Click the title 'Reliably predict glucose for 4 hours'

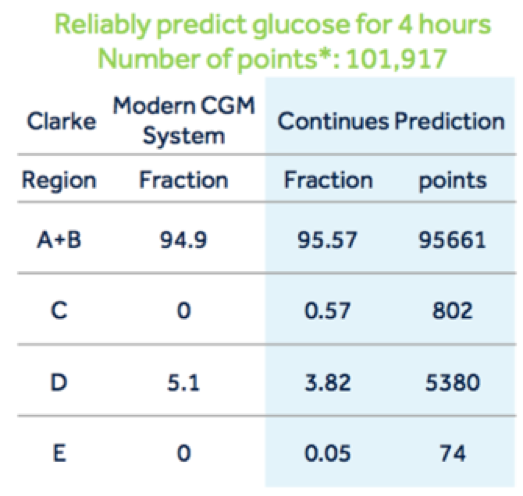tap(273, 25)
